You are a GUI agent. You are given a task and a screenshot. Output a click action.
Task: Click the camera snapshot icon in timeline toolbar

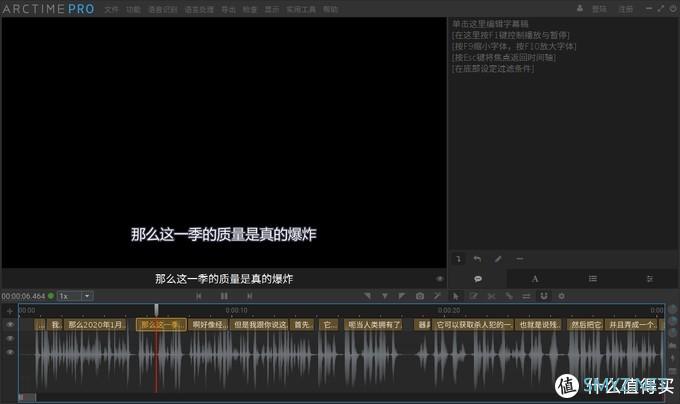tap(420, 296)
